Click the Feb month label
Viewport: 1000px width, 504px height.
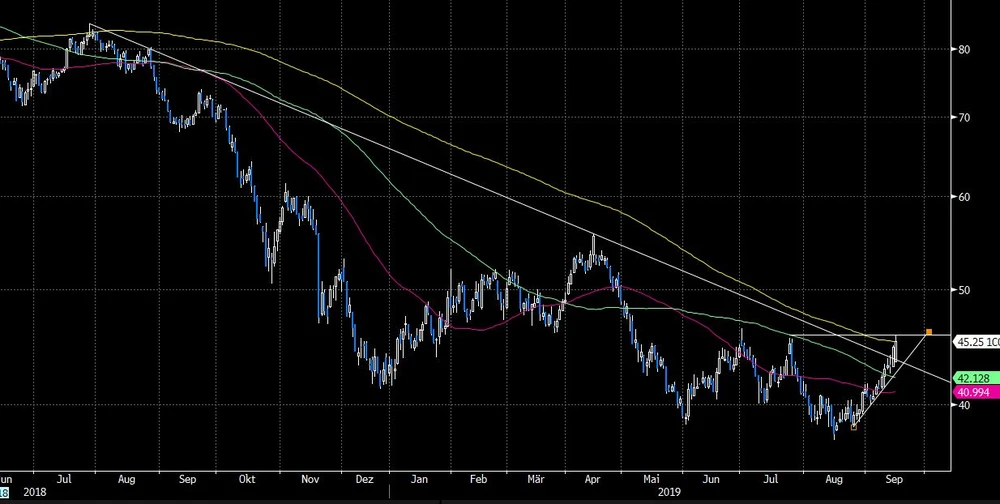click(478, 480)
